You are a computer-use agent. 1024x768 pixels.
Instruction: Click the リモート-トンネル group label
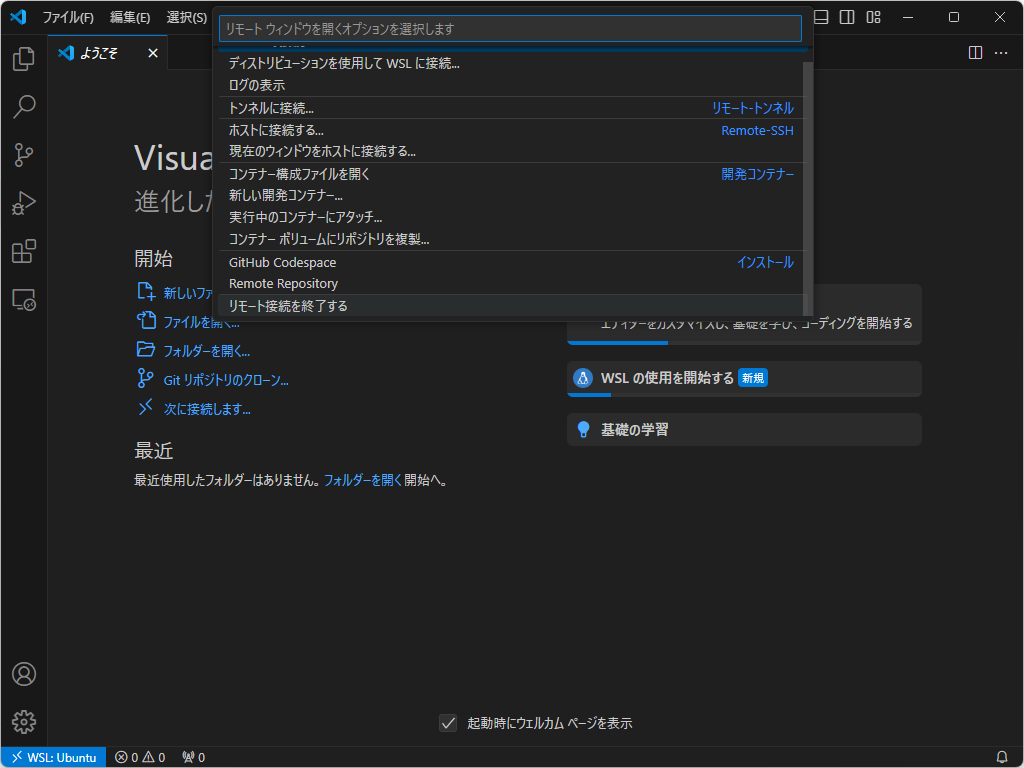(752, 108)
